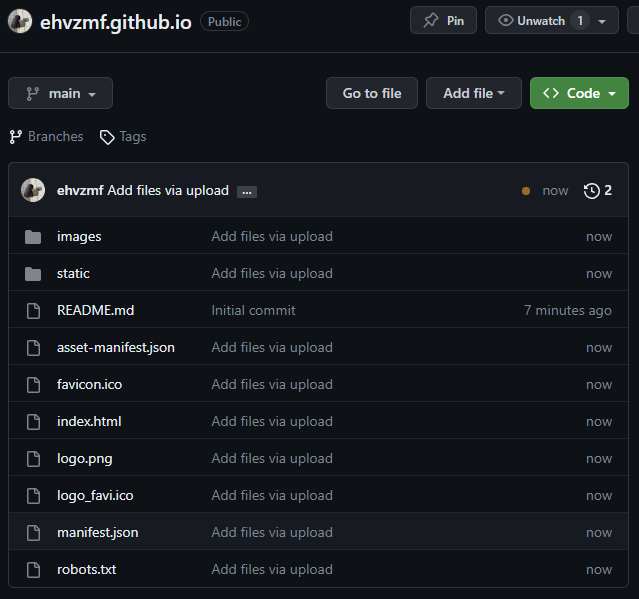Open the logo.png file
639x599 pixels.
pos(84,459)
